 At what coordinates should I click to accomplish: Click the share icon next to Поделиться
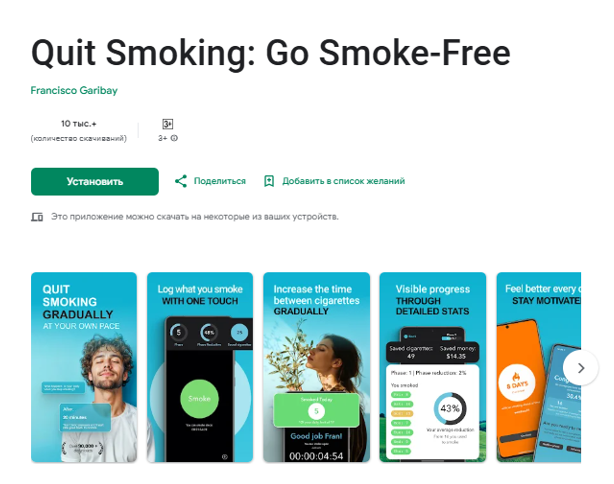[x=181, y=181]
